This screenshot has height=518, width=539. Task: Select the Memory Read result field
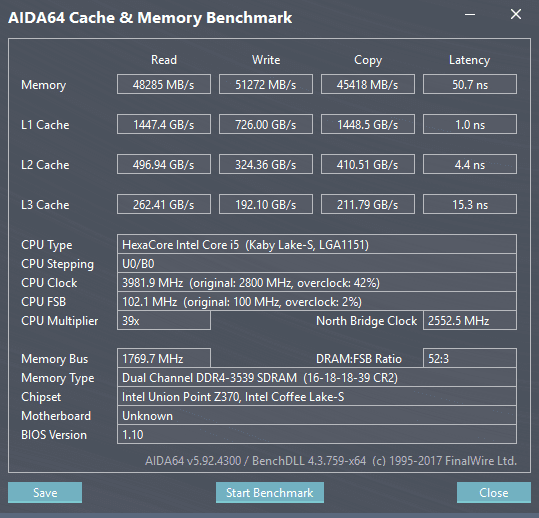(164, 84)
